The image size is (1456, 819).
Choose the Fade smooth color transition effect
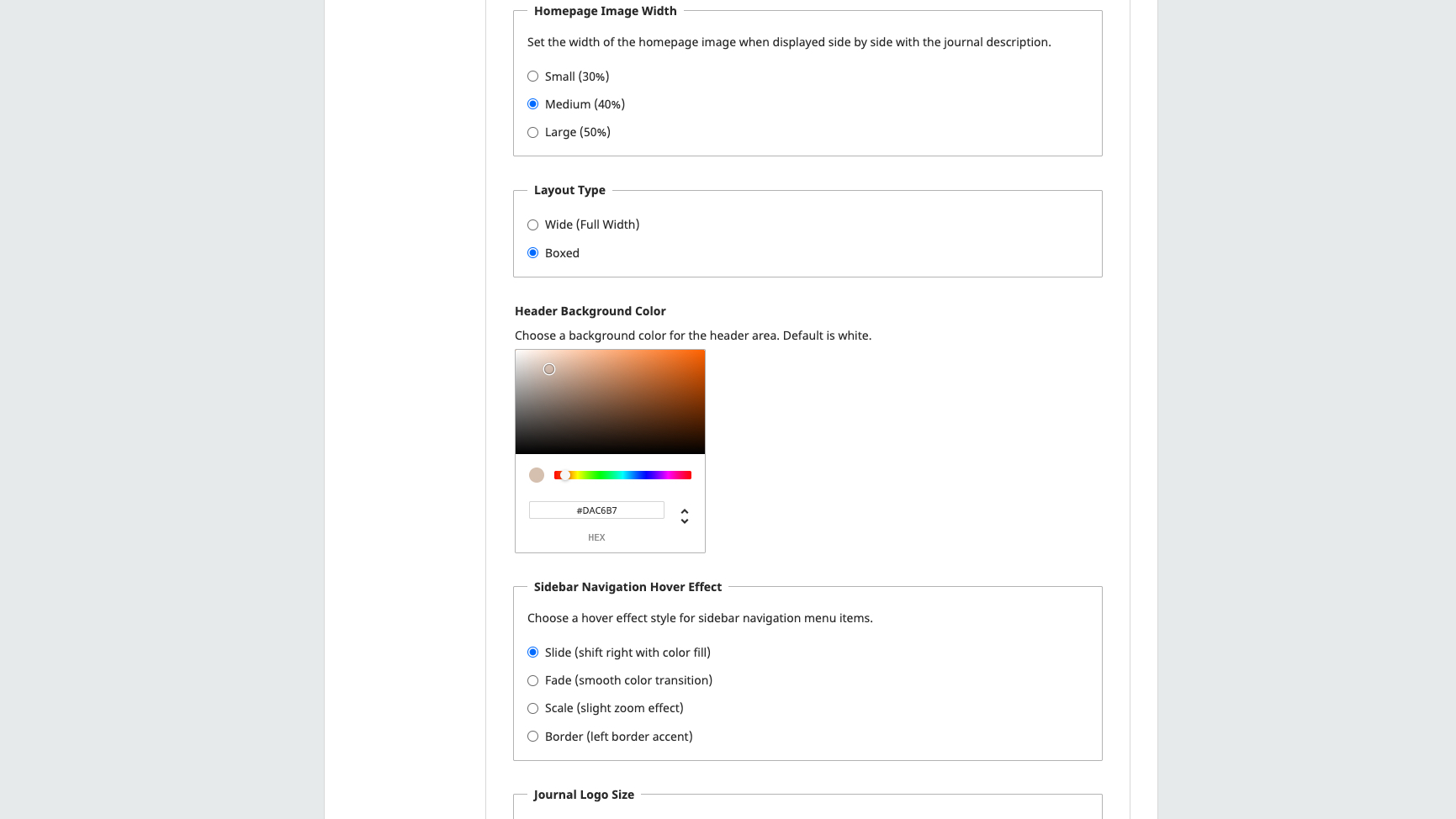point(532,680)
